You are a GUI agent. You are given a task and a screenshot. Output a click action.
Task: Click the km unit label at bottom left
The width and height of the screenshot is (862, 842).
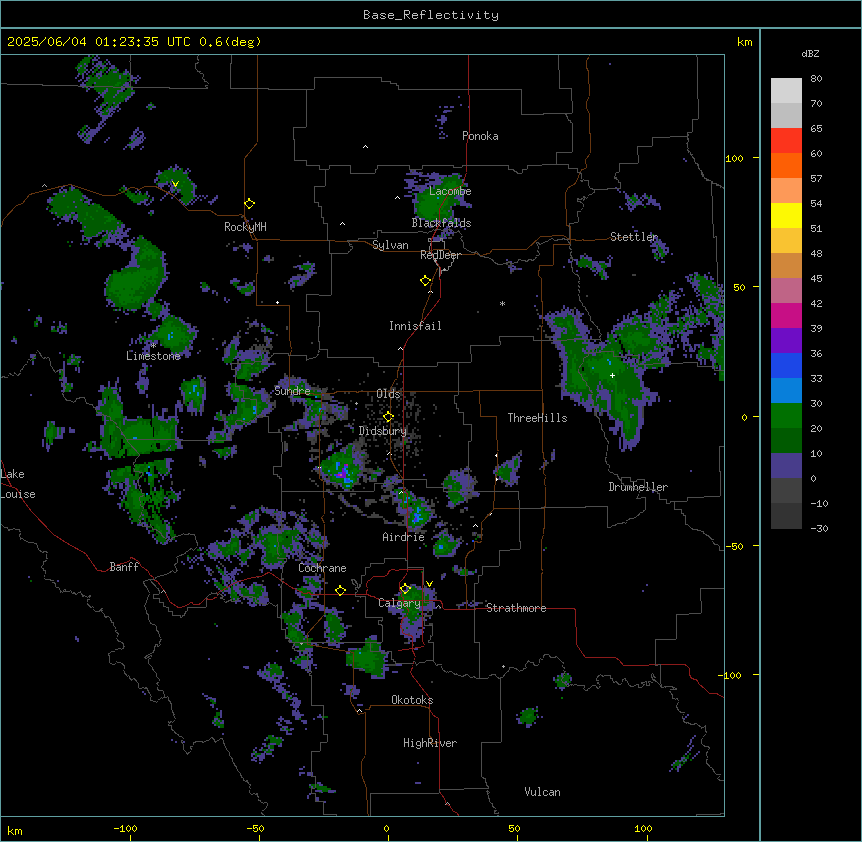[x=15, y=830]
